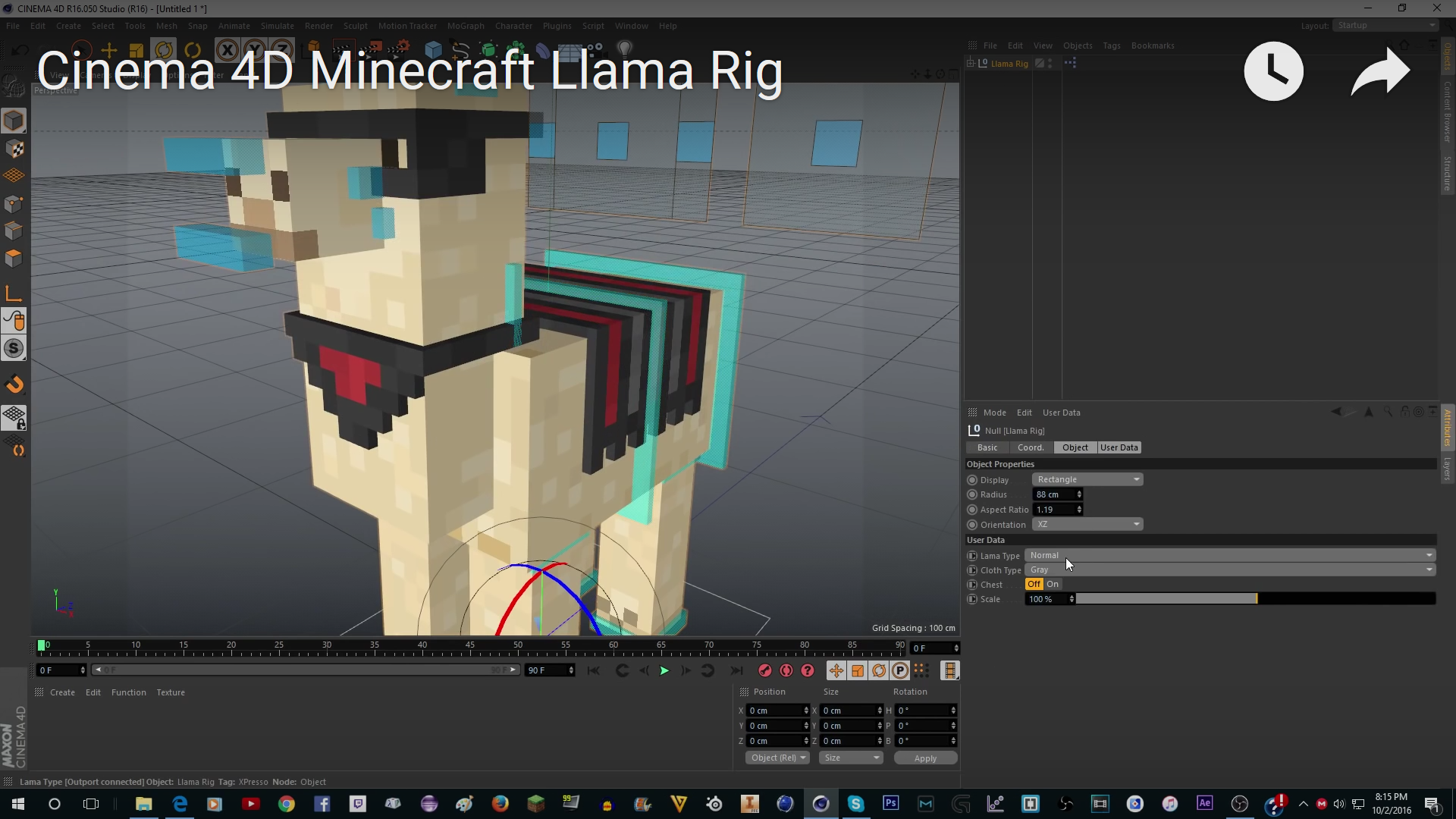Image resolution: width=1456 pixels, height=819 pixels.
Task: Click the Null object icon beside Llama Rig
Action: tap(983, 64)
